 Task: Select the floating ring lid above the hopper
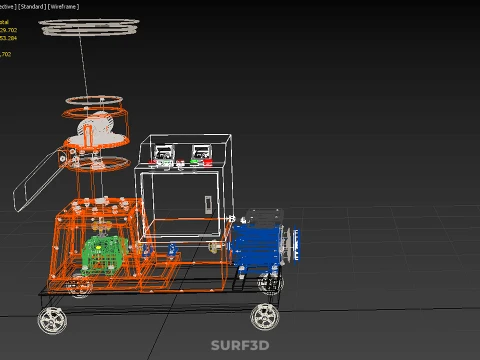[x=89, y=27]
